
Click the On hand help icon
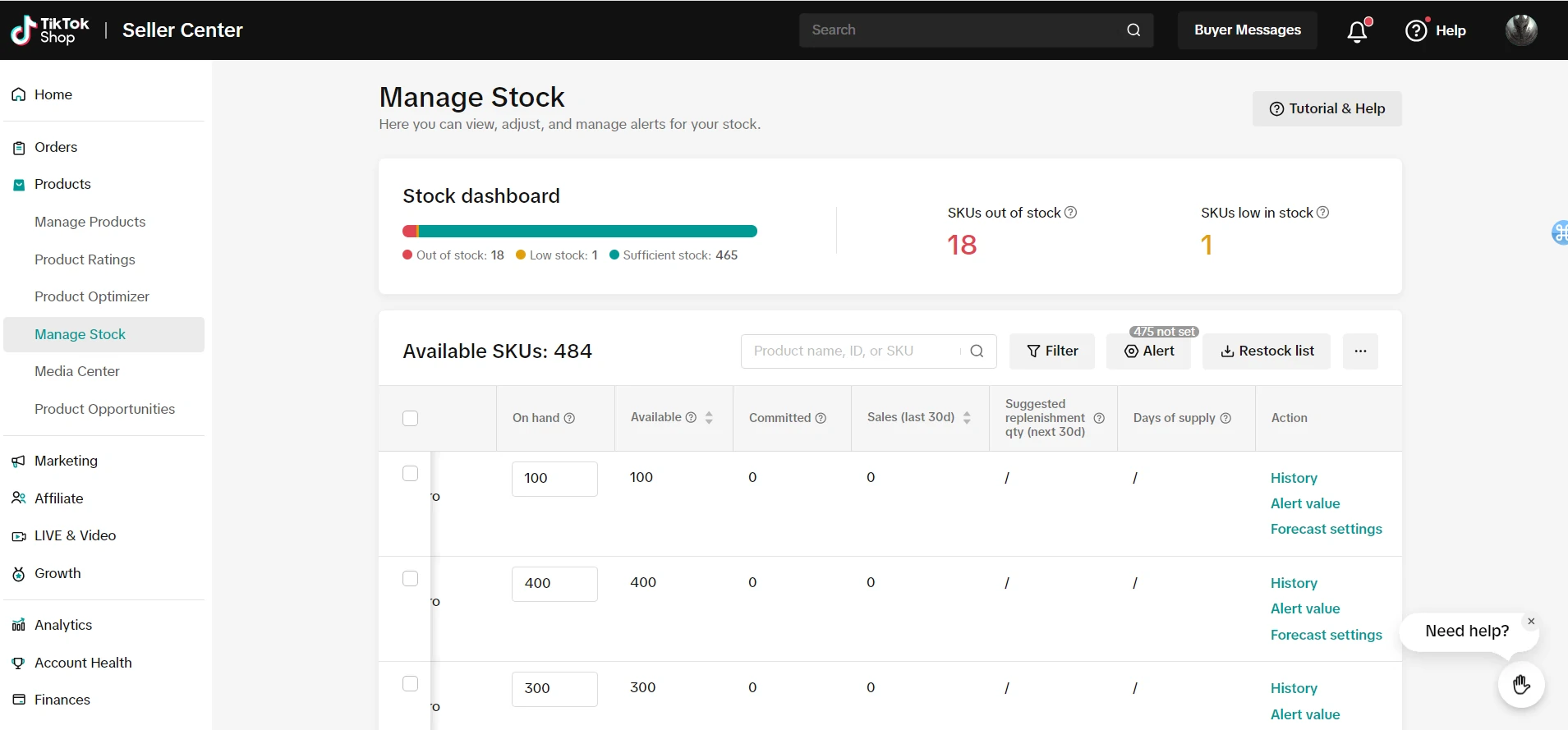569,418
